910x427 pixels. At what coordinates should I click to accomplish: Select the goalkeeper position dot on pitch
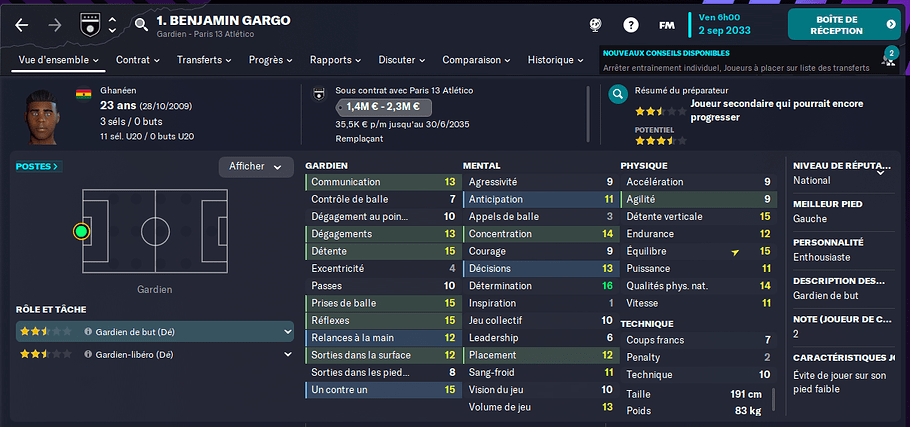82,232
